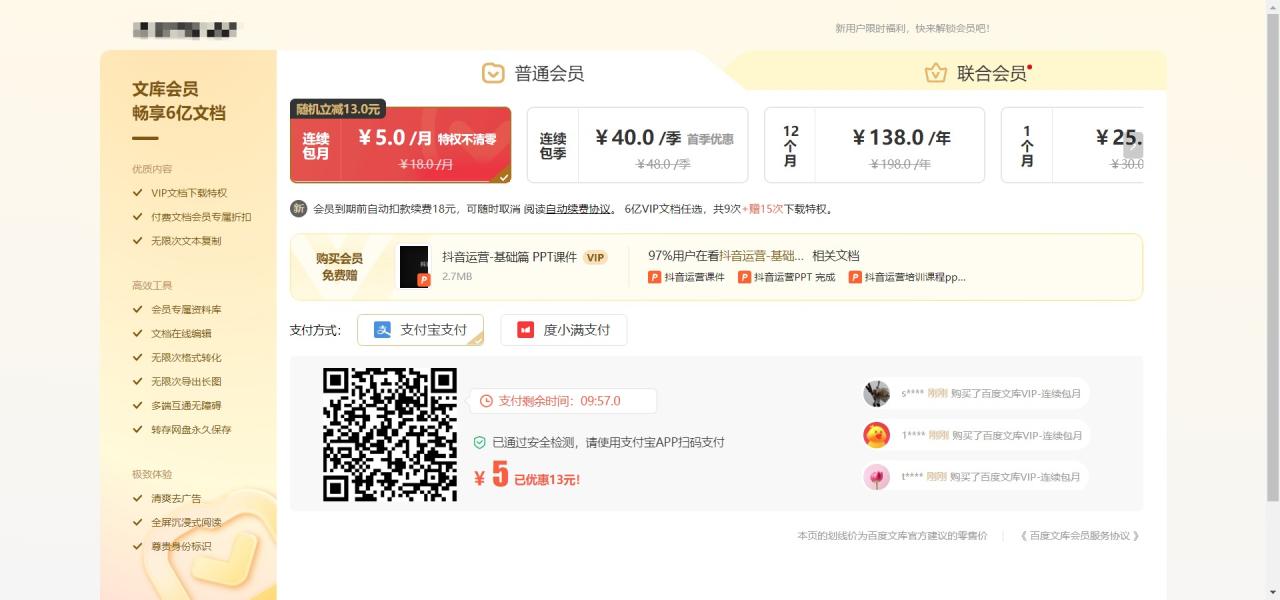This screenshot has height=600, width=1280.
Task: Click avatar of buyer s****
Action: tap(877, 393)
